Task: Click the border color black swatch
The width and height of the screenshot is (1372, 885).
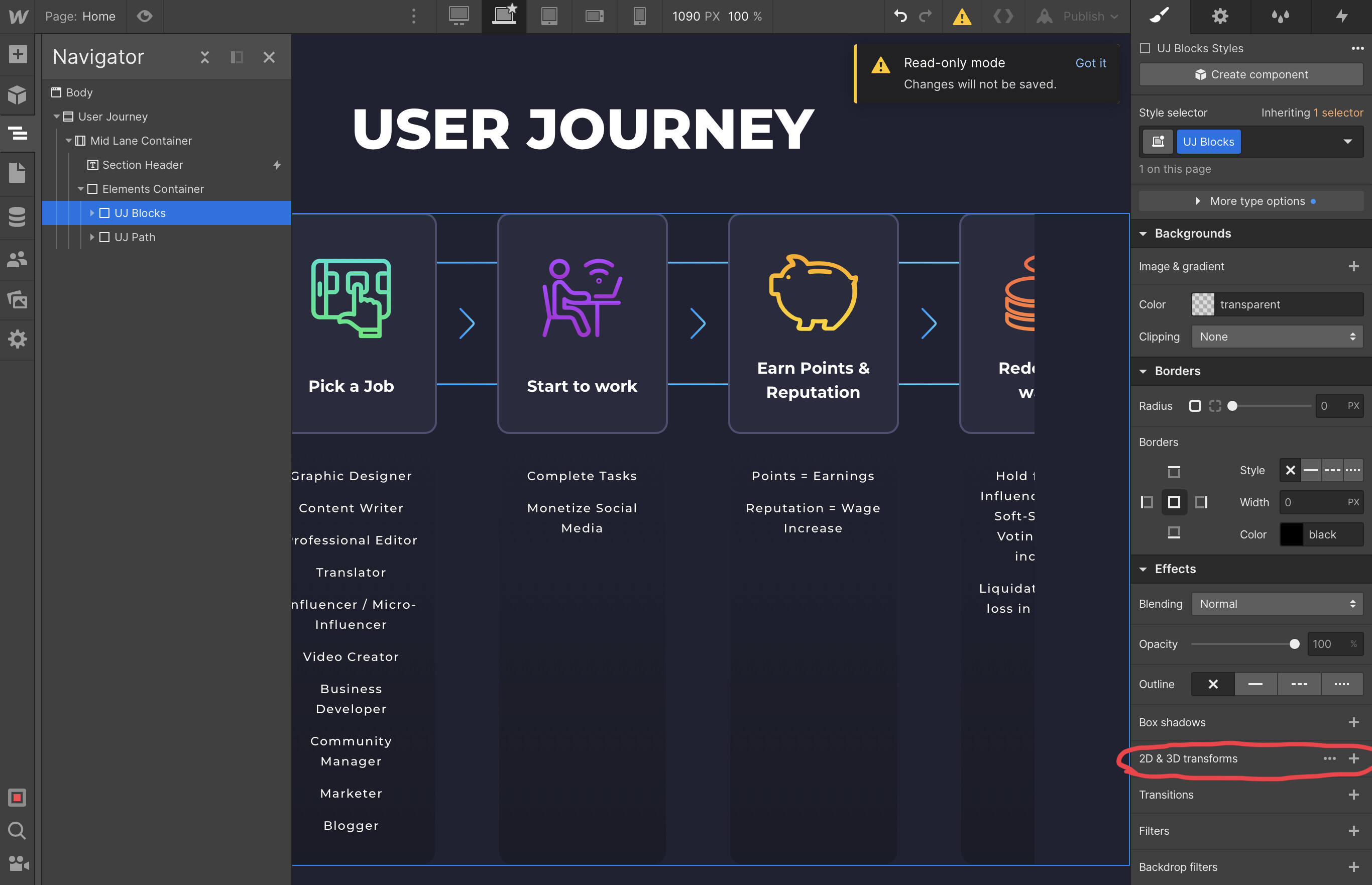Action: [x=1291, y=534]
